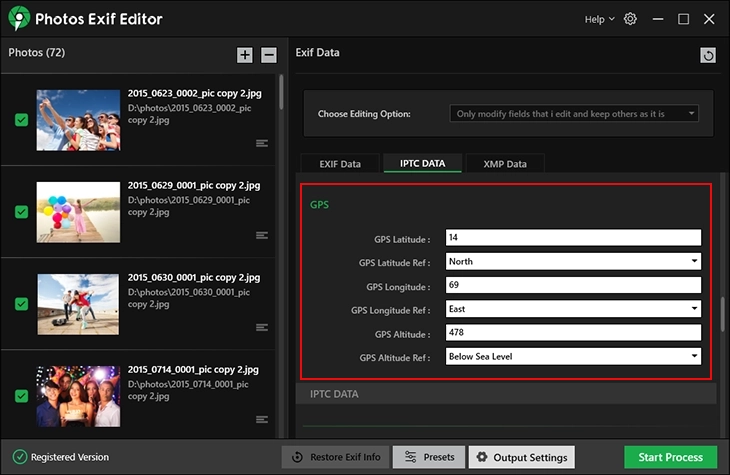Deselect the 2015_0714_0001 photo checkbox
The height and width of the screenshot is (475, 730).
point(21,397)
